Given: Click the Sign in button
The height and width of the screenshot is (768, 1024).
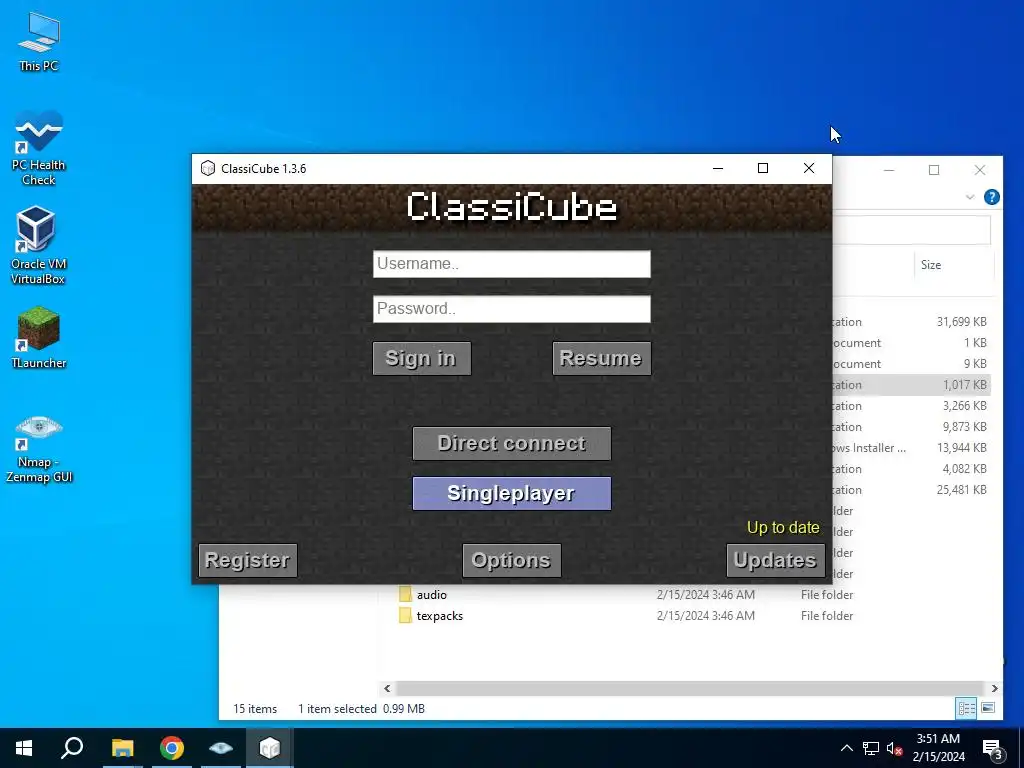Looking at the screenshot, I should point(421,358).
